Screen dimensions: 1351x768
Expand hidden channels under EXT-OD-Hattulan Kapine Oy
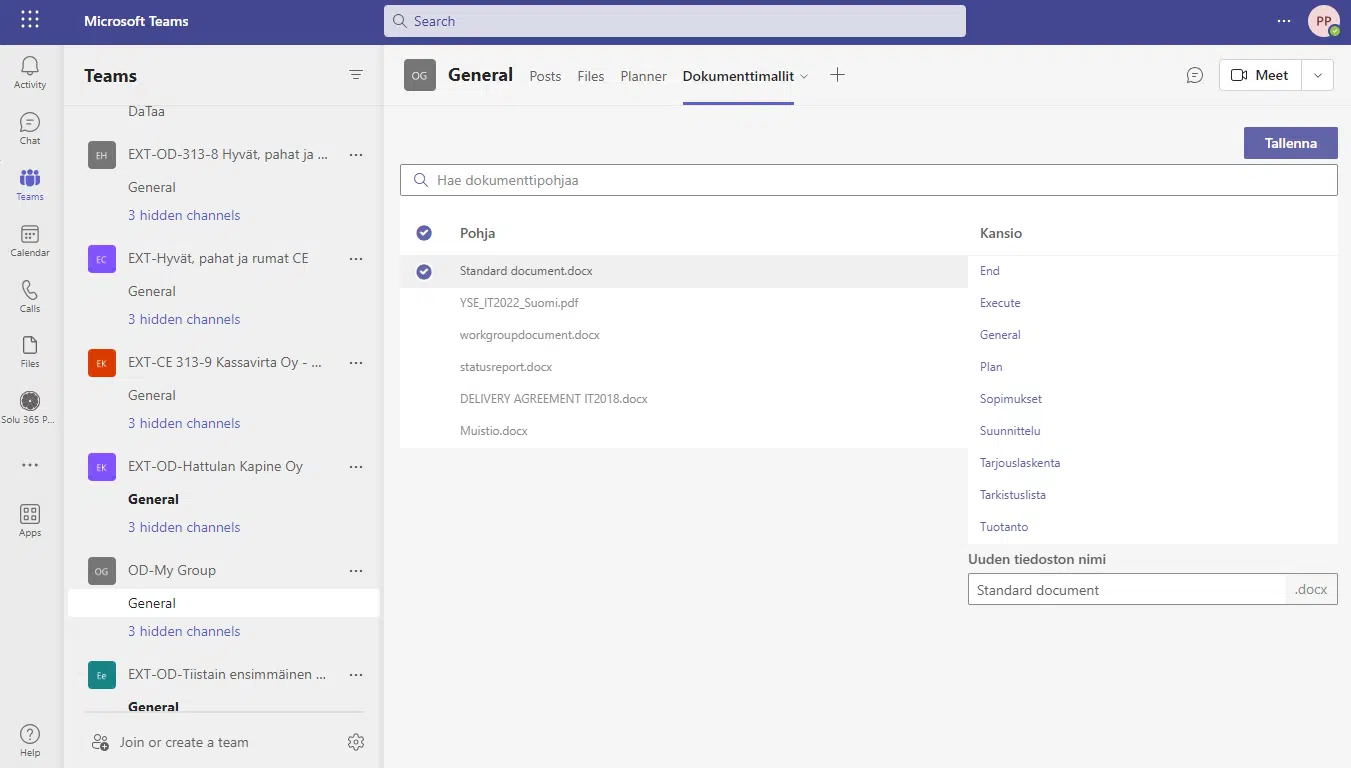184,527
